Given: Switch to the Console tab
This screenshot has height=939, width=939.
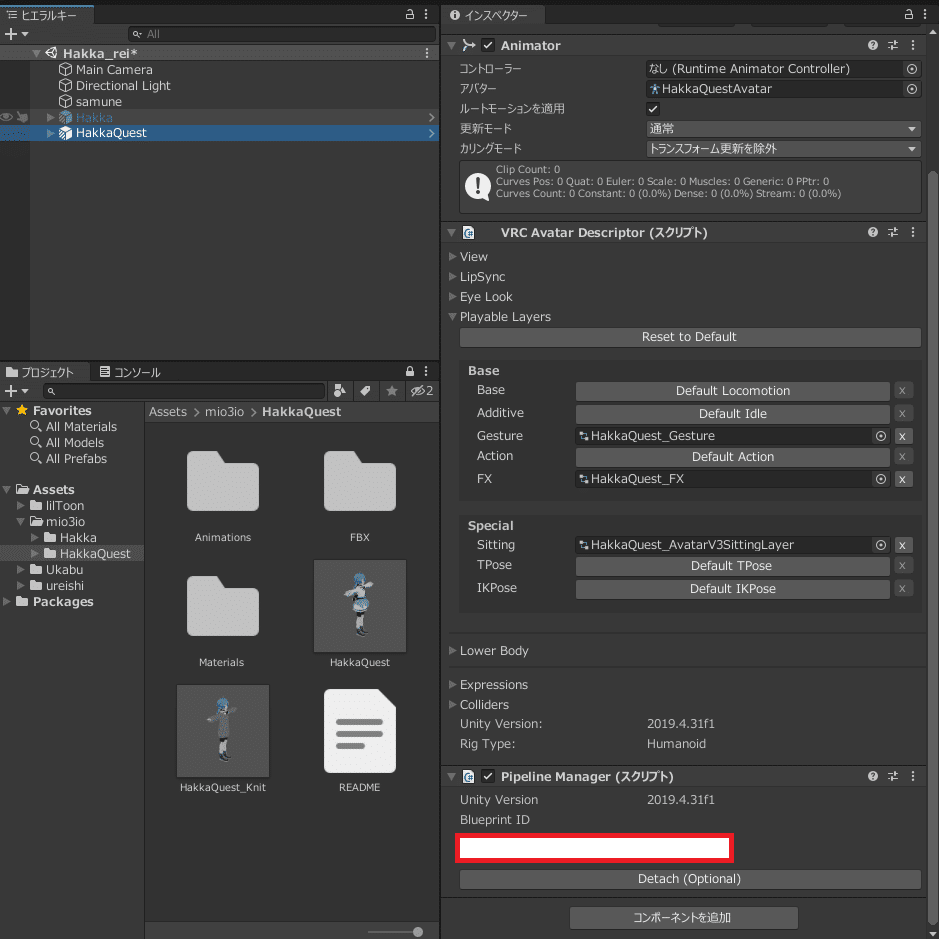Looking at the screenshot, I should [130, 372].
